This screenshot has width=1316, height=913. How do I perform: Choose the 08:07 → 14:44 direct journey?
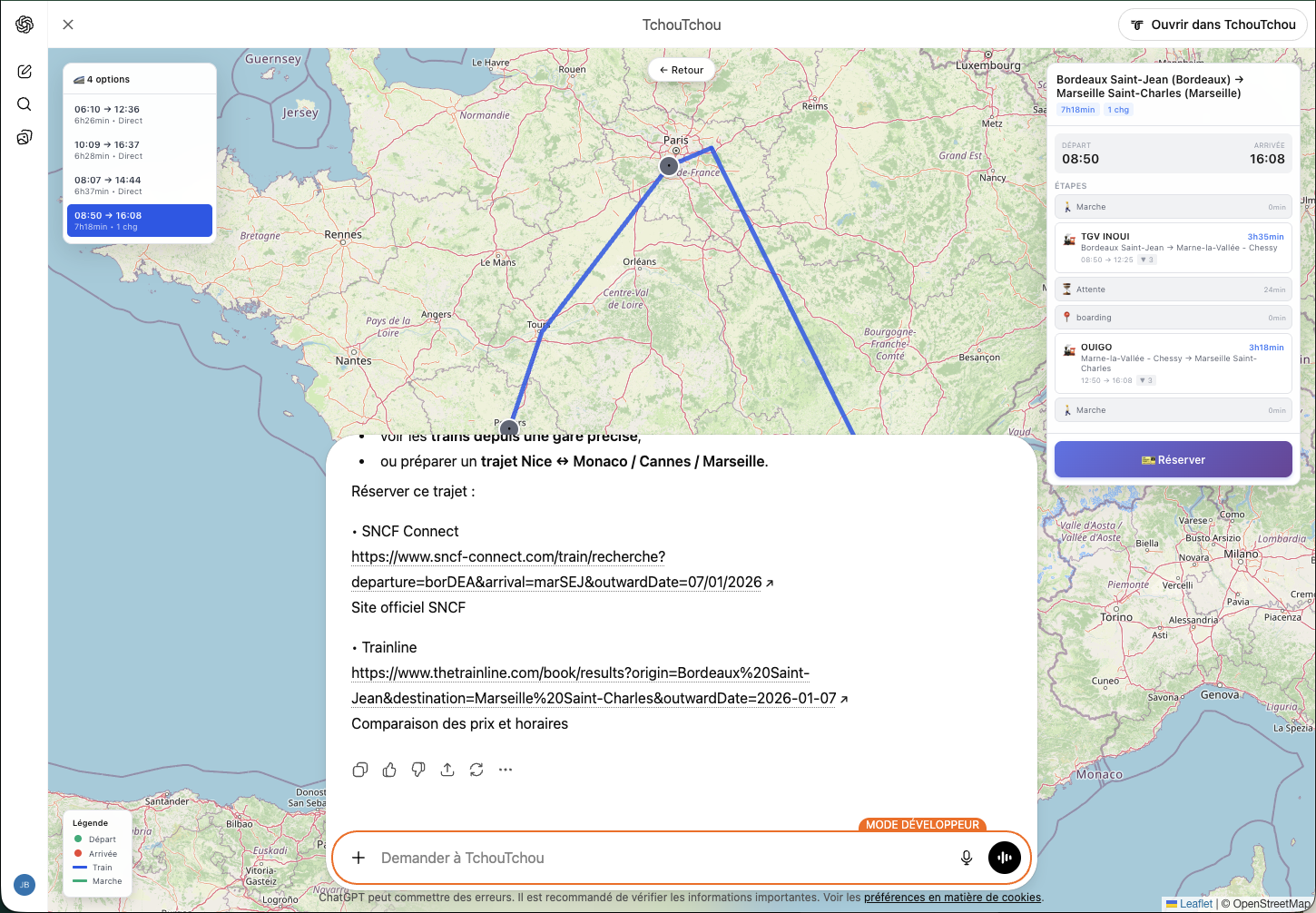pos(140,185)
